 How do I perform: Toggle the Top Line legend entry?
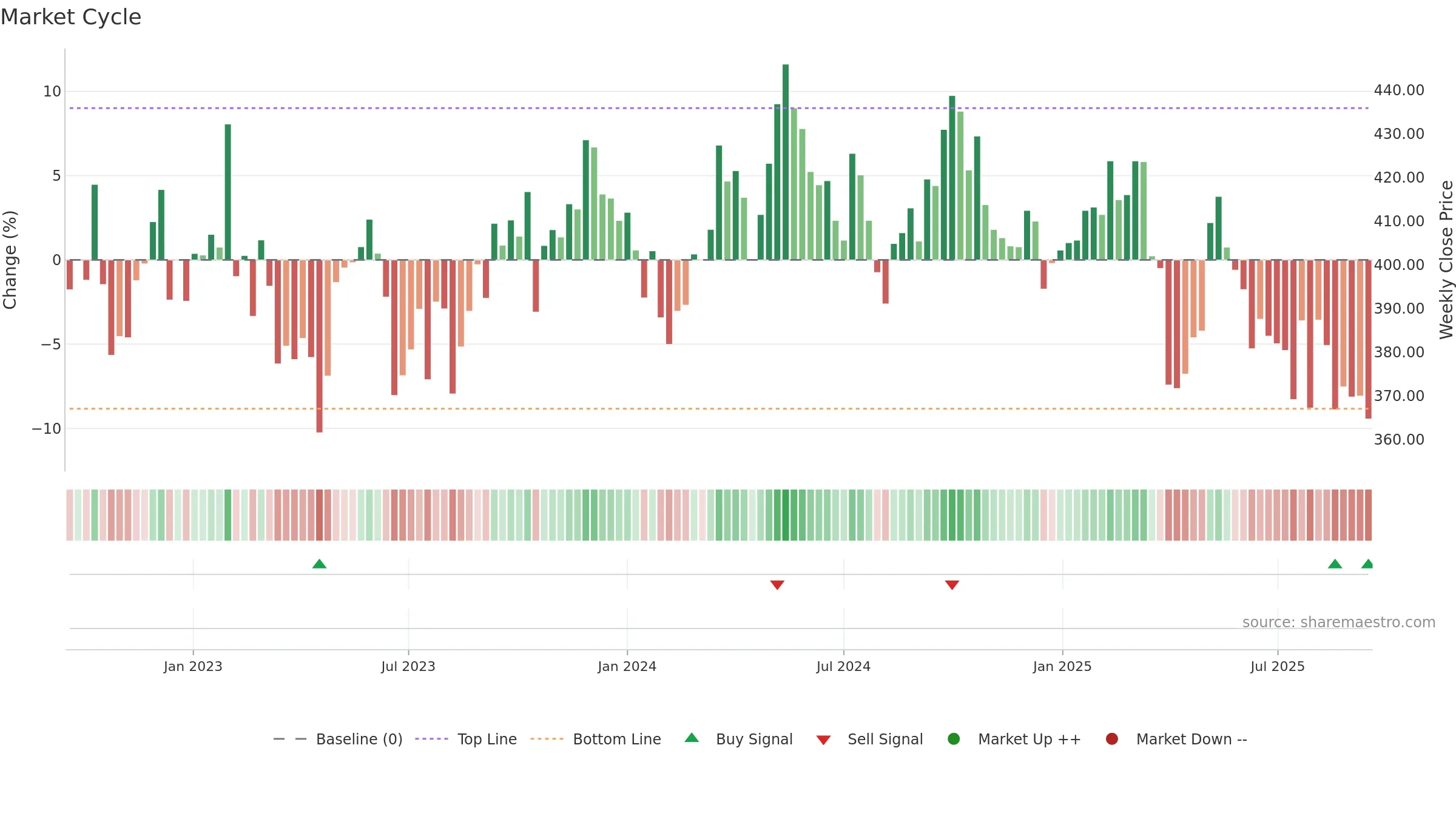pyautogui.click(x=466, y=739)
